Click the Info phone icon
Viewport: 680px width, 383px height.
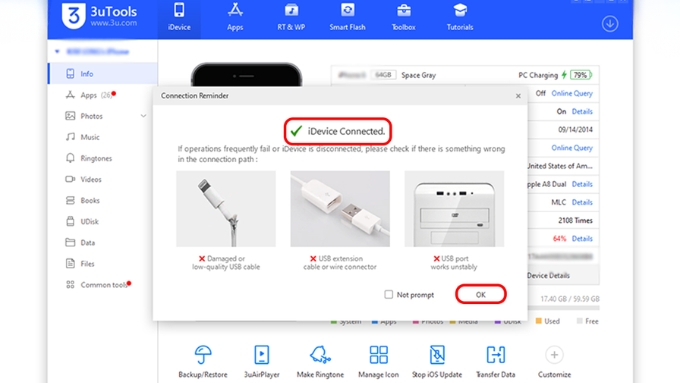[x=70, y=74]
